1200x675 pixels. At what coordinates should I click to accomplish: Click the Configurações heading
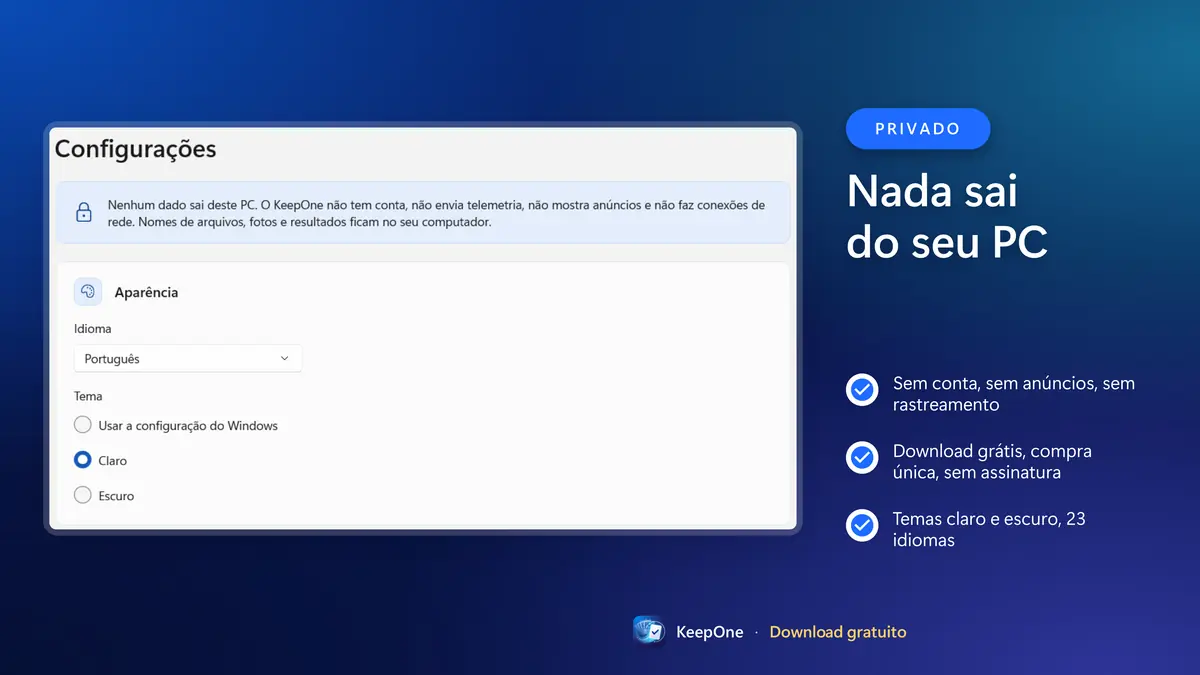(x=135, y=149)
